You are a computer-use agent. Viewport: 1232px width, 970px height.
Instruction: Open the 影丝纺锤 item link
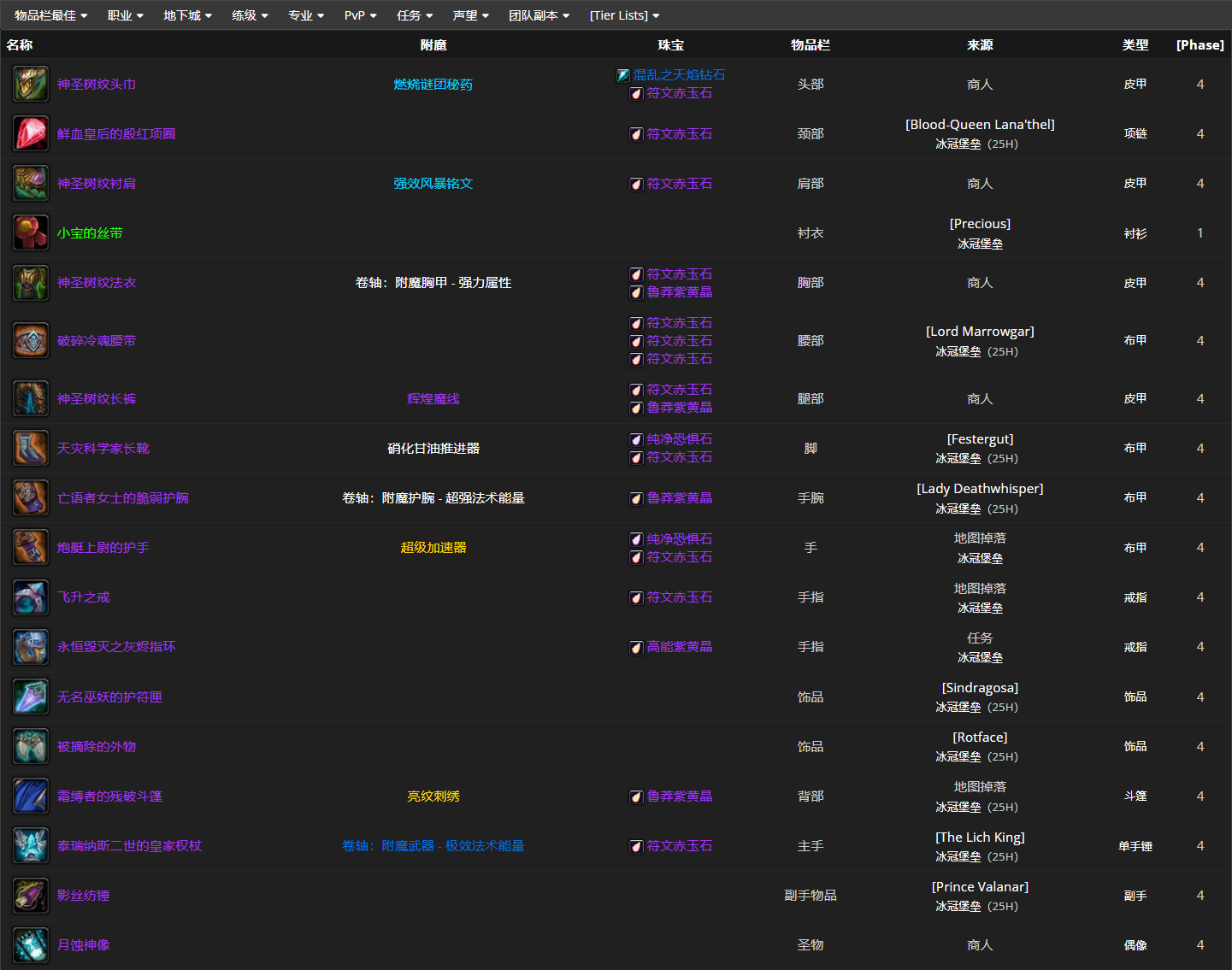coord(83,895)
